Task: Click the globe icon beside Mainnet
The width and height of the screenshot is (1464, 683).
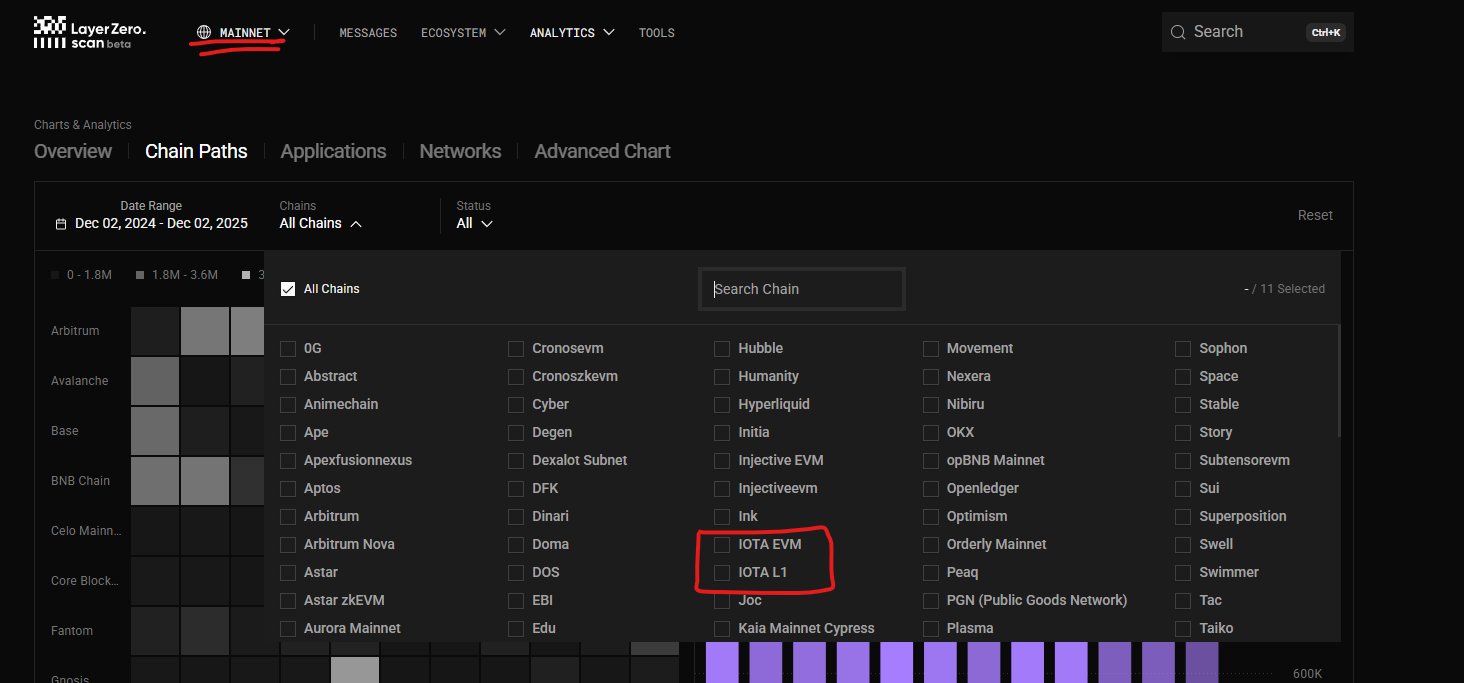Action: pos(204,32)
